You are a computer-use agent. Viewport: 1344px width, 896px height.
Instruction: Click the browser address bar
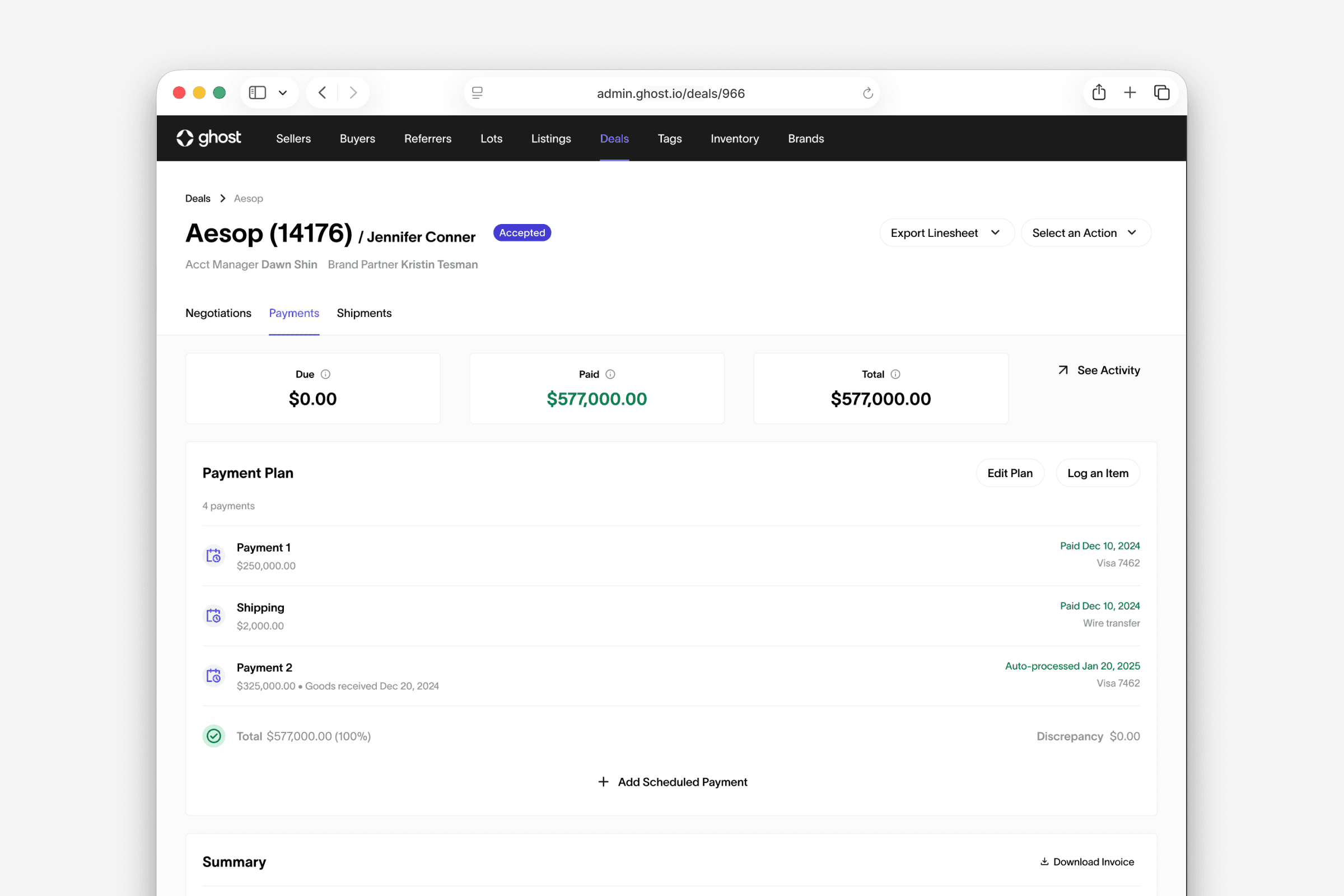pos(670,93)
